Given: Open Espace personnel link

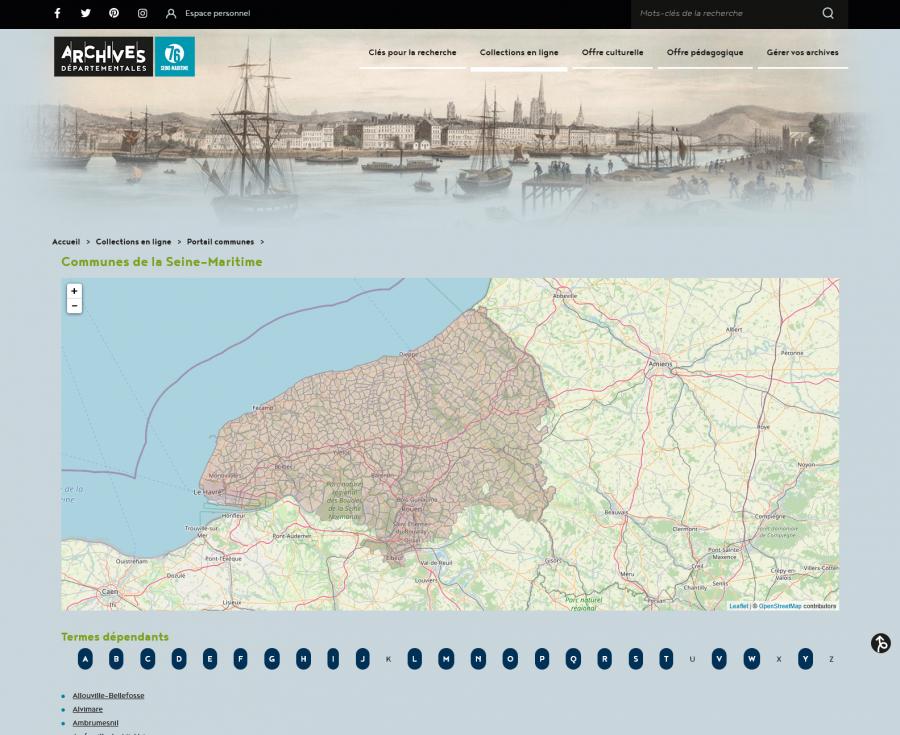Looking at the screenshot, I should click(218, 13).
